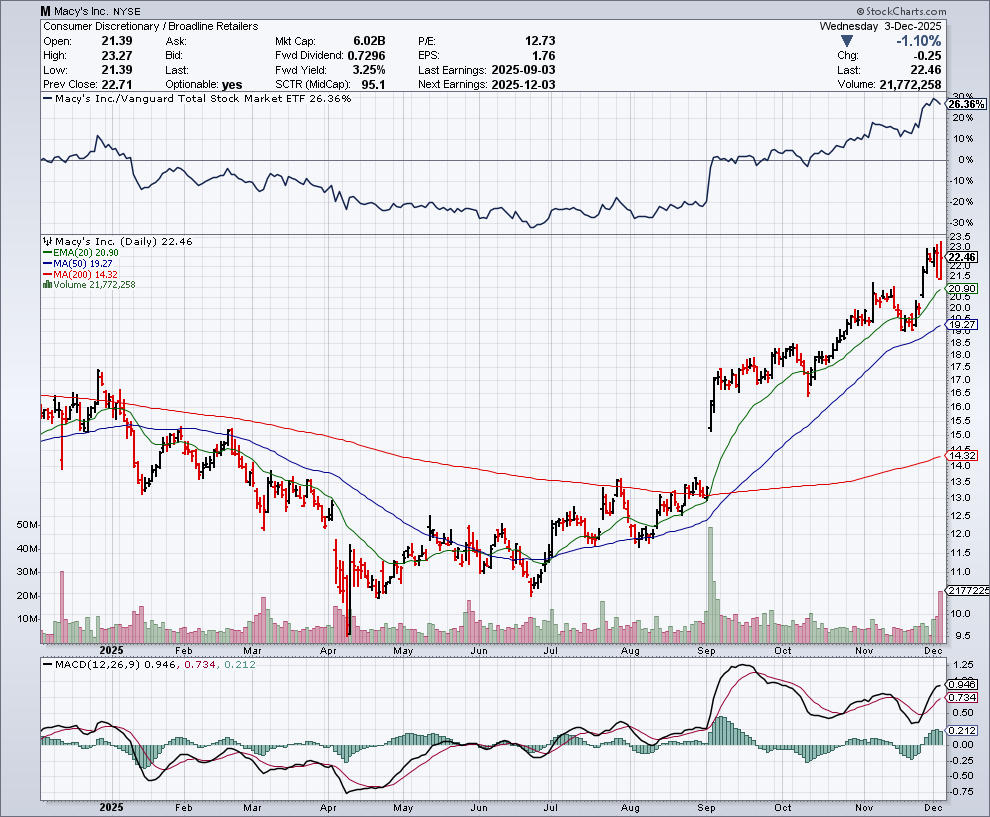Click the 0.212 MACD histogram value tag
Image resolution: width=990 pixels, height=817 pixels.
pos(961,730)
